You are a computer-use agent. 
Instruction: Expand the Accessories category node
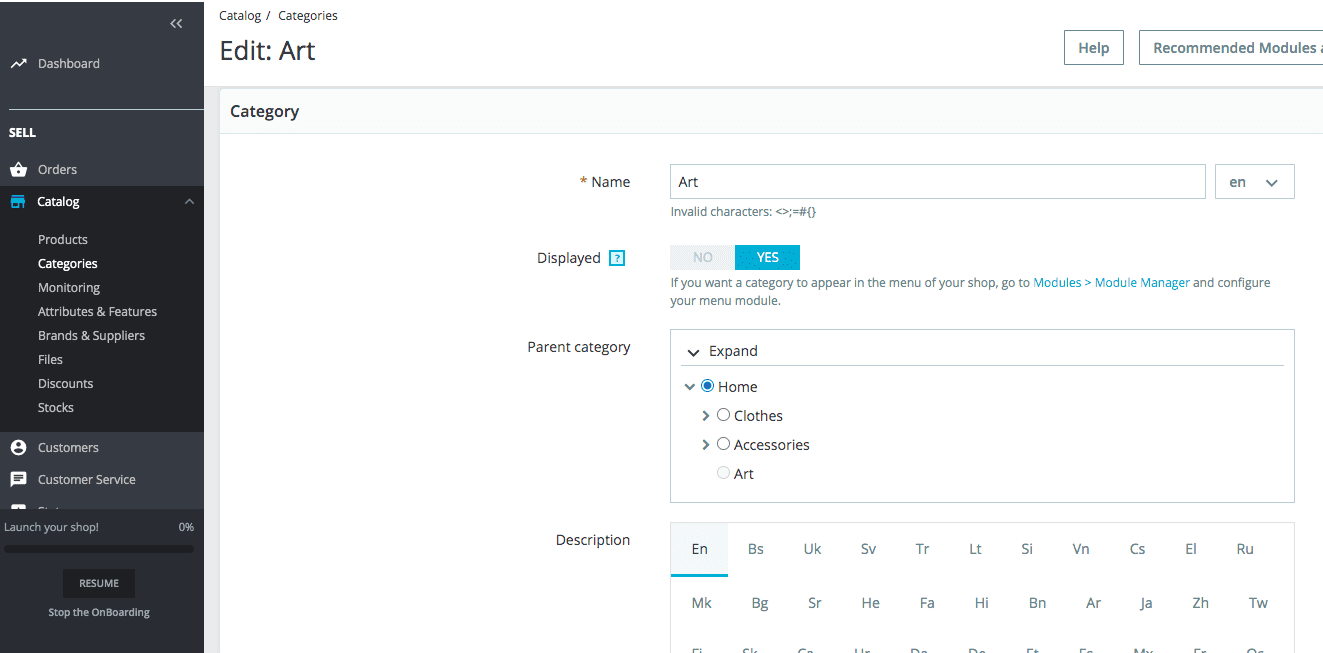[x=706, y=444]
